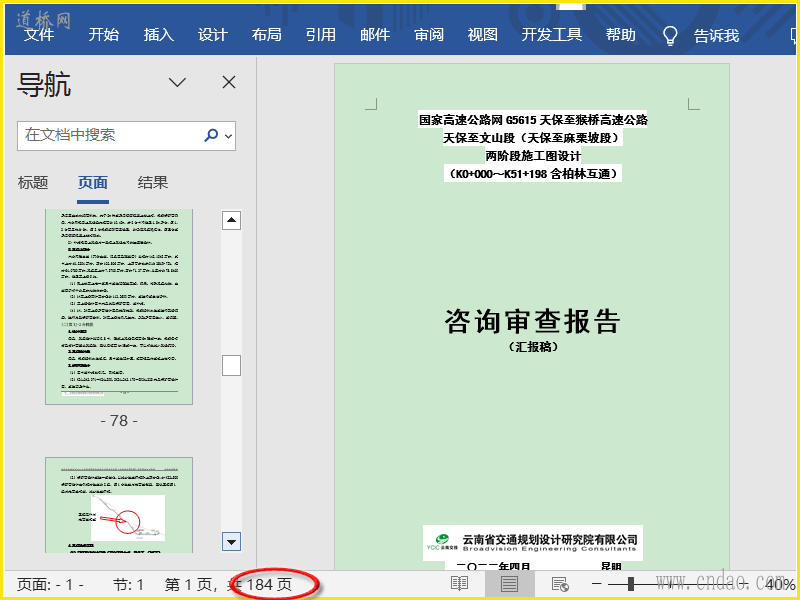
Task: Click the 告诉我 search box label
Action: click(716, 36)
